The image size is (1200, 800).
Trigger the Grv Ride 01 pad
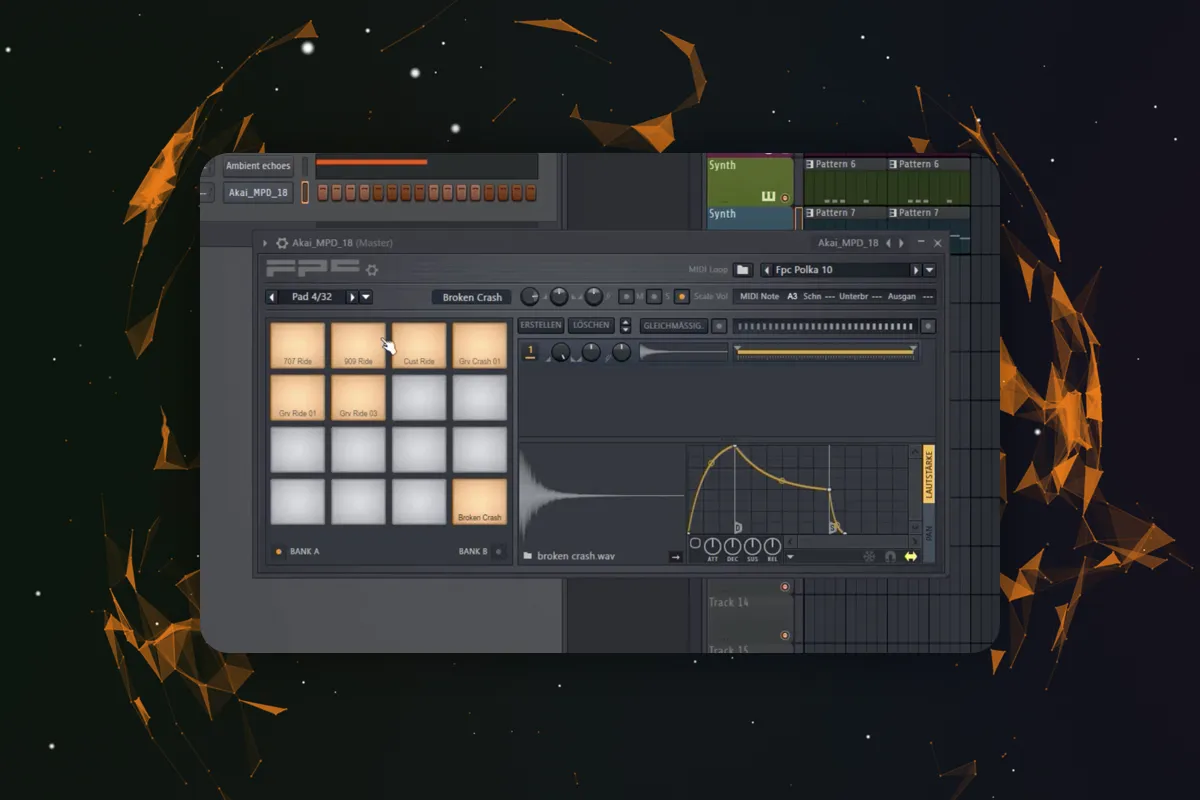click(297, 397)
